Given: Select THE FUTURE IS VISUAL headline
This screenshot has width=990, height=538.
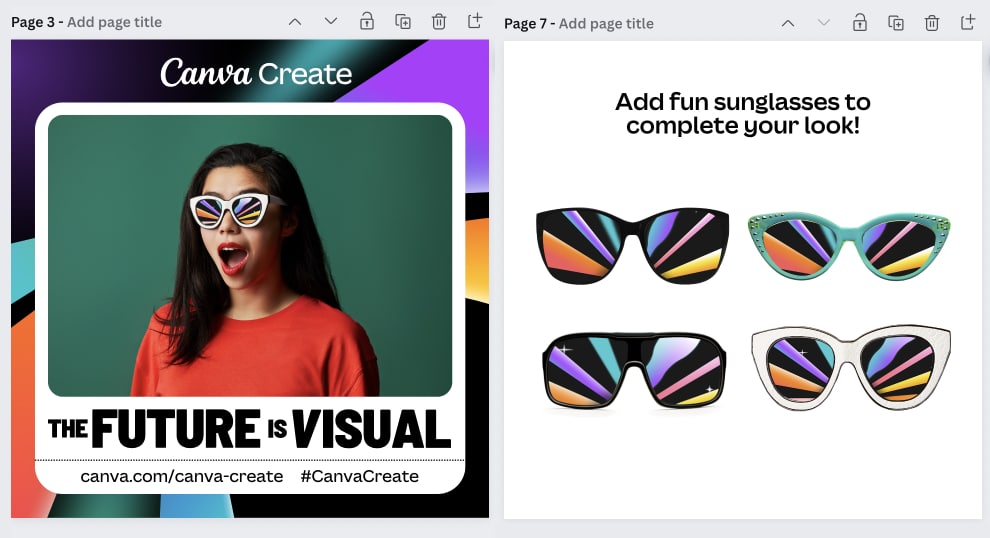Looking at the screenshot, I should [250, 429].
